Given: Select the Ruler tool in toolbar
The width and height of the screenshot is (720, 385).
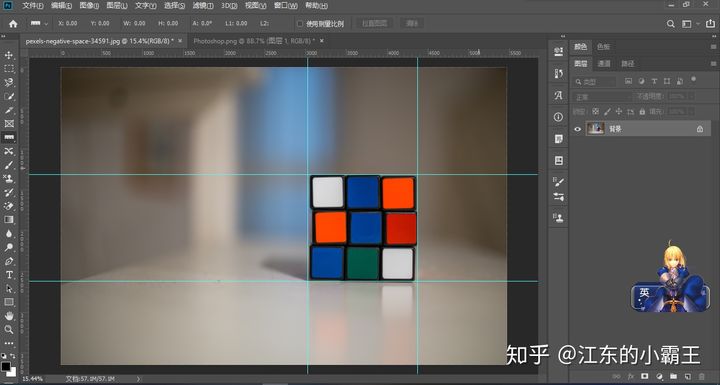Looking at the screenshot, I should pyautogui.click(x=9, y=137).
